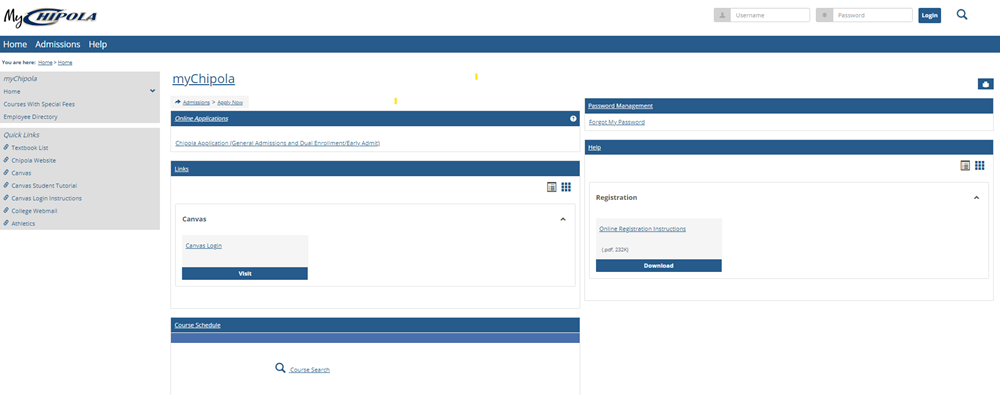This screenshot has width=1000, height=395.
Task: Expand the Home sidebar chevron
Action: (x=152, y=91)
